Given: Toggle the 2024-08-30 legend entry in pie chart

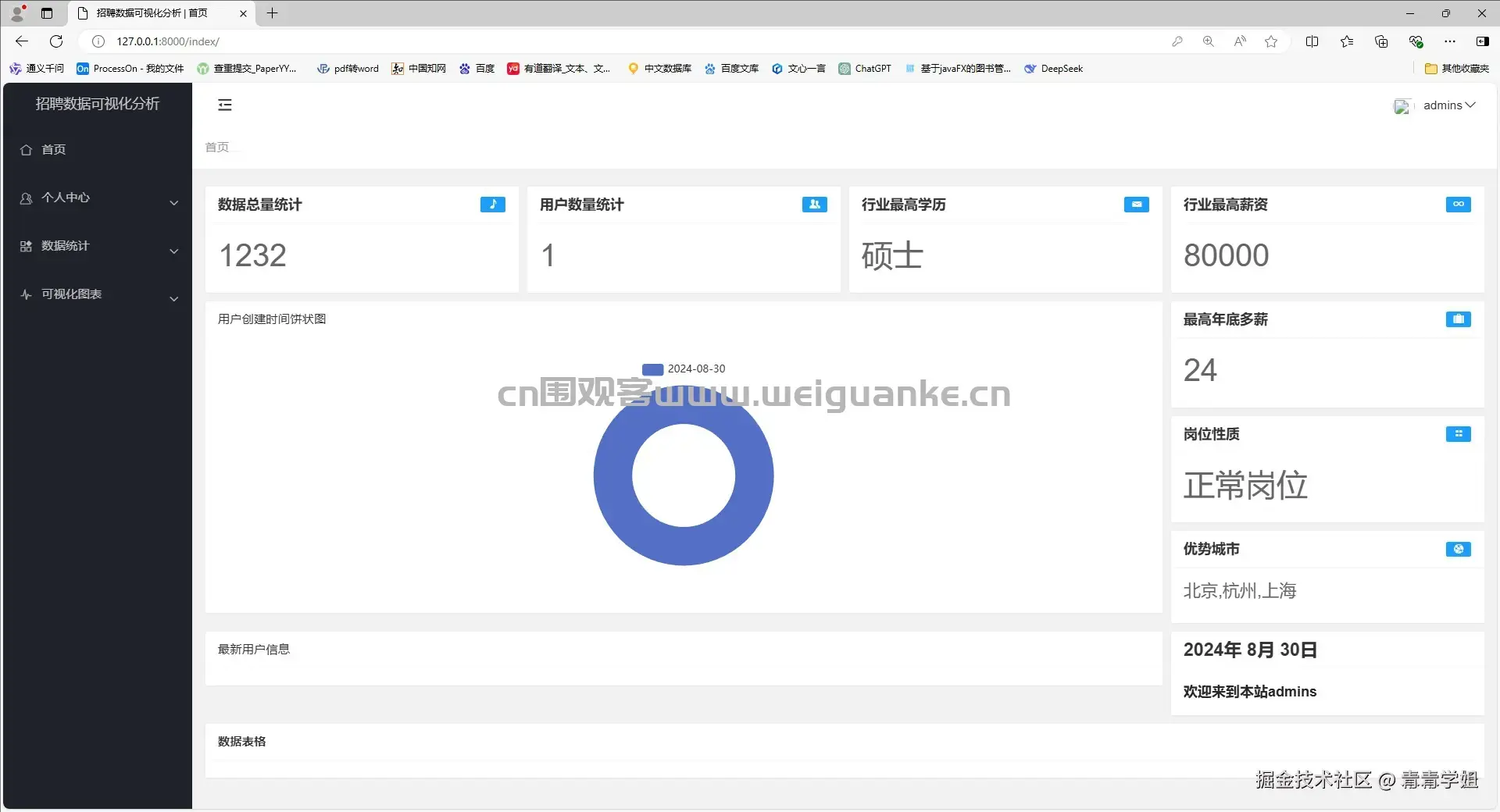Looking at the screenshot, I should coord(684,369).
